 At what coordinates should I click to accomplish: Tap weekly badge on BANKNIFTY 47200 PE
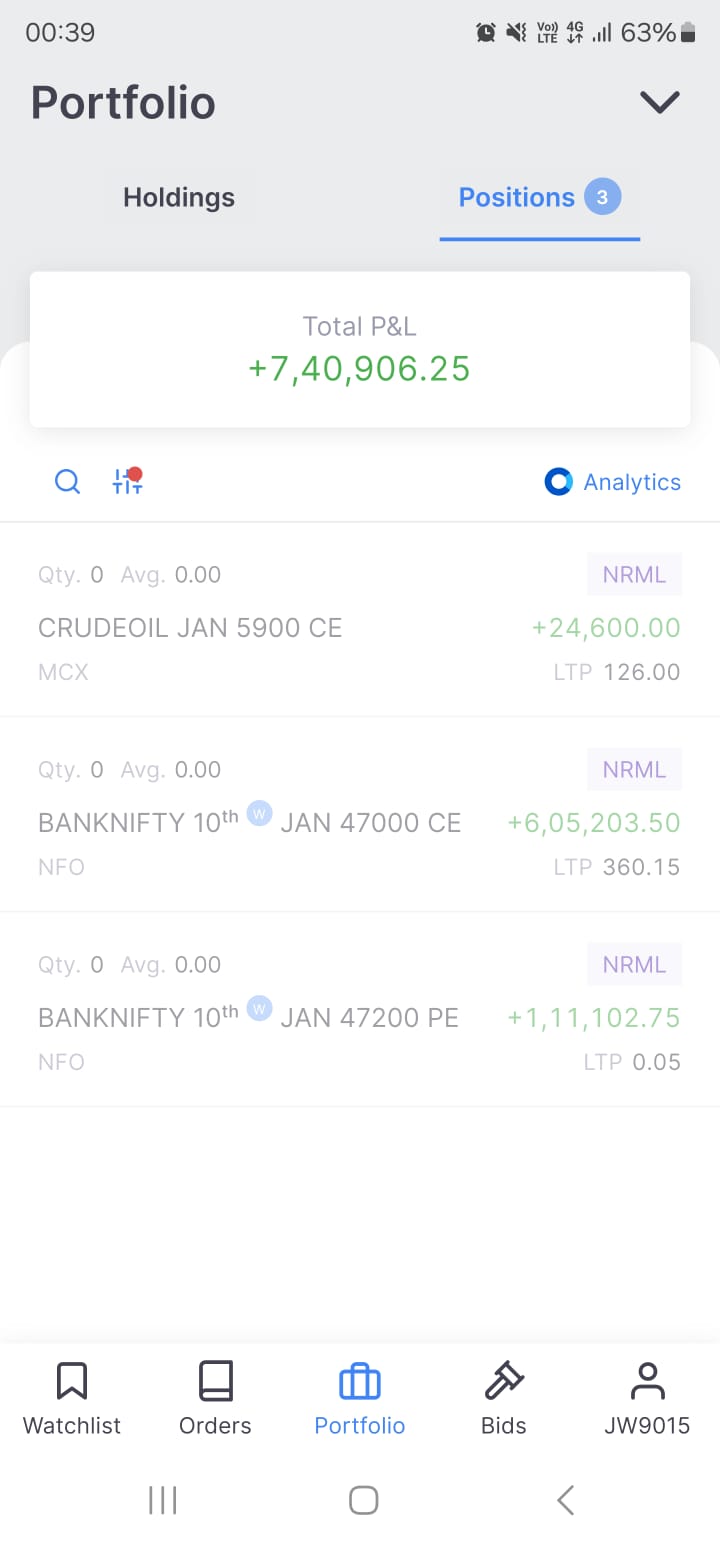click(x=259, y=1007)
